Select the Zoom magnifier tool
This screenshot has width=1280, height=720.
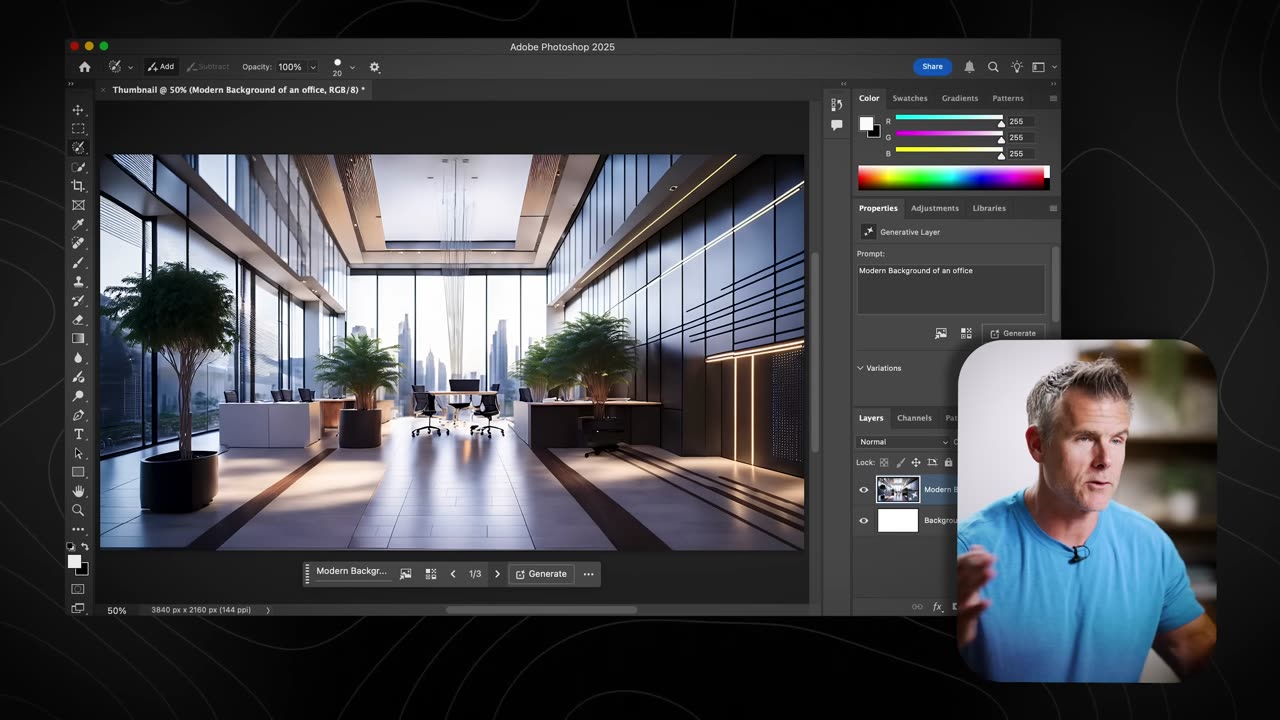[x=78, y=510]
